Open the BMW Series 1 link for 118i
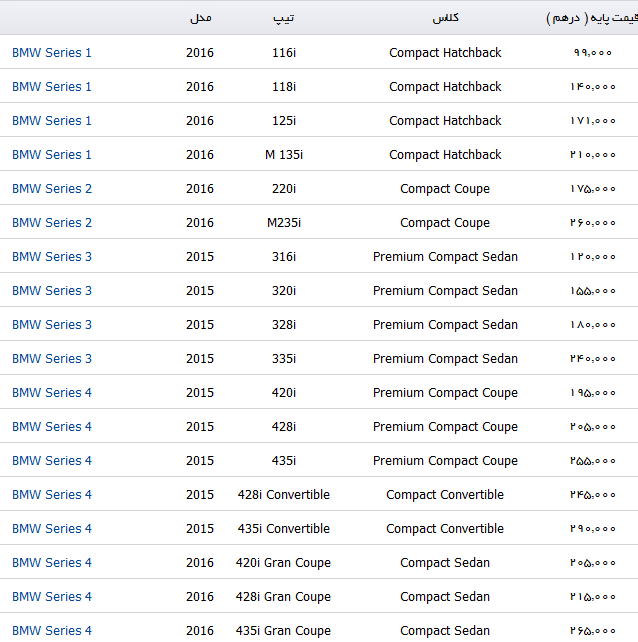The height and width of the screenshot is (642, 638). pos(52,87)
